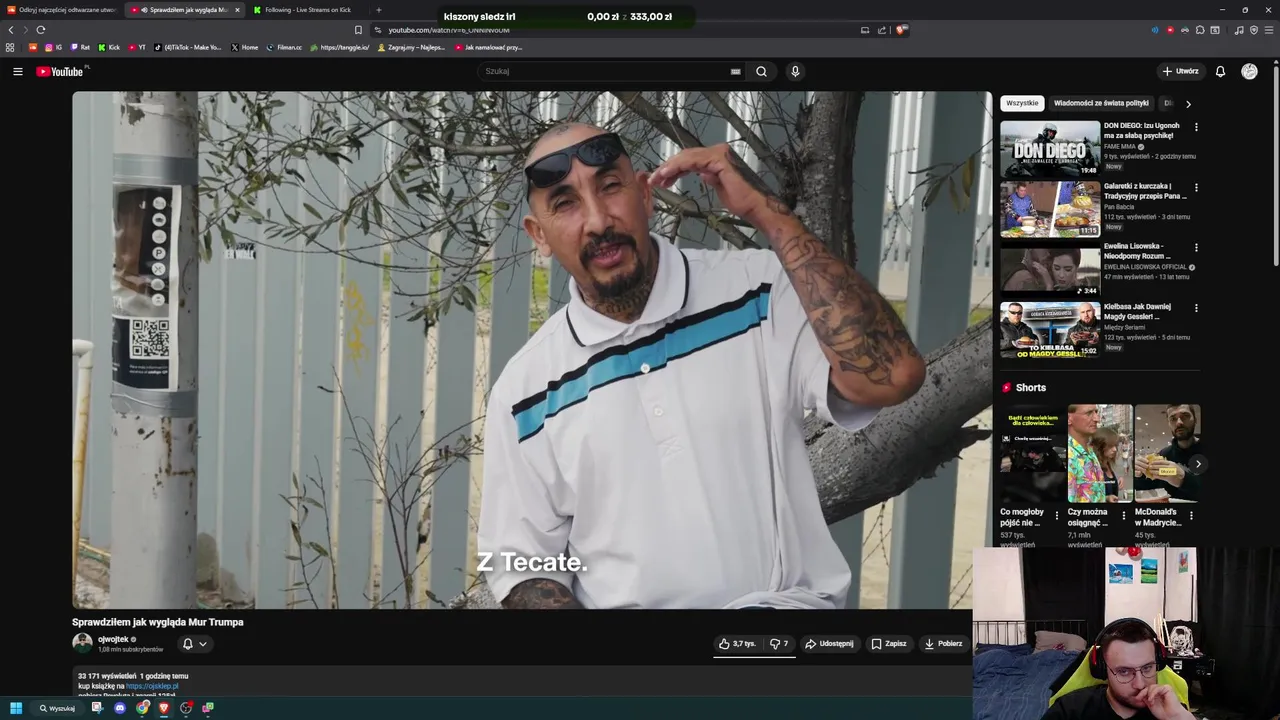Open the music note playlist icon
1280x720 pixels.
pyautogui.click(x=1239, y=30)
